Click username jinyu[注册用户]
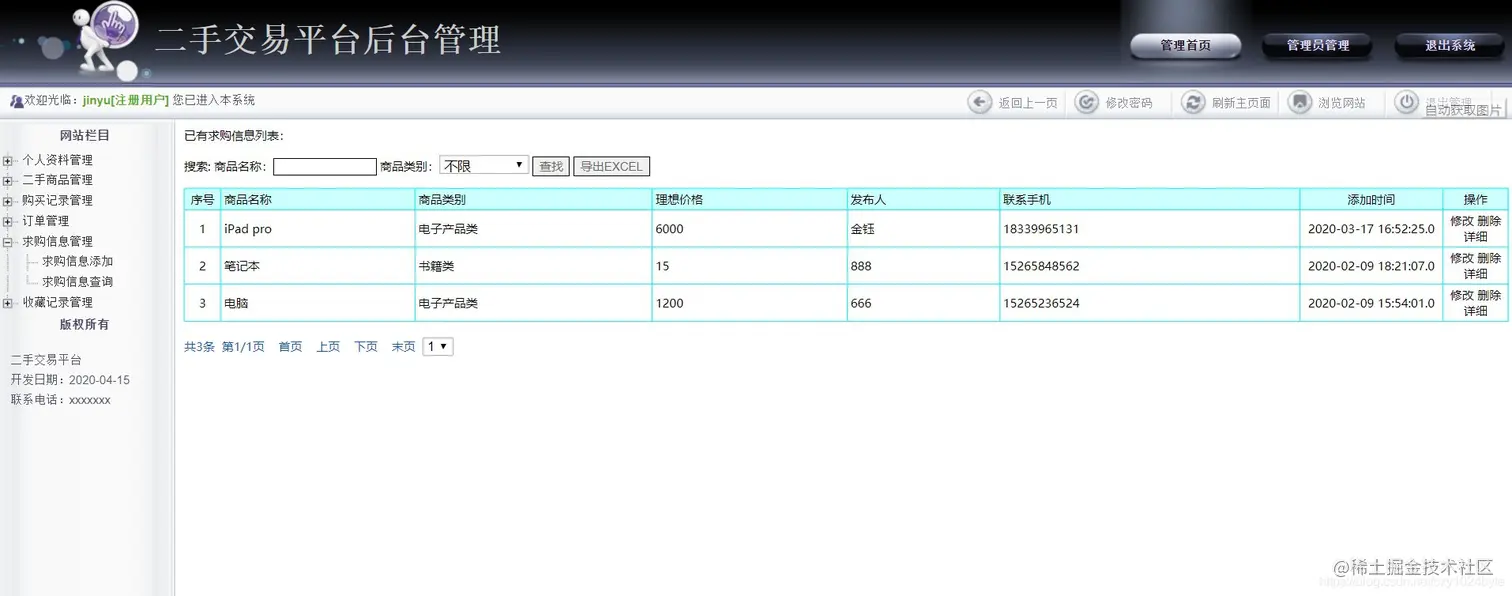The height and width of the screenshot is (596, 1512). (x=125, y=101)
